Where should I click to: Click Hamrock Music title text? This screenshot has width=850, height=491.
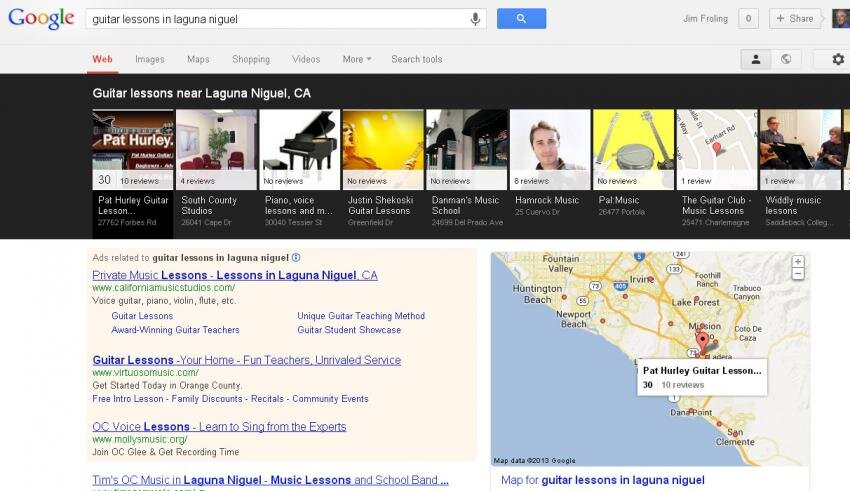(547, 200)
